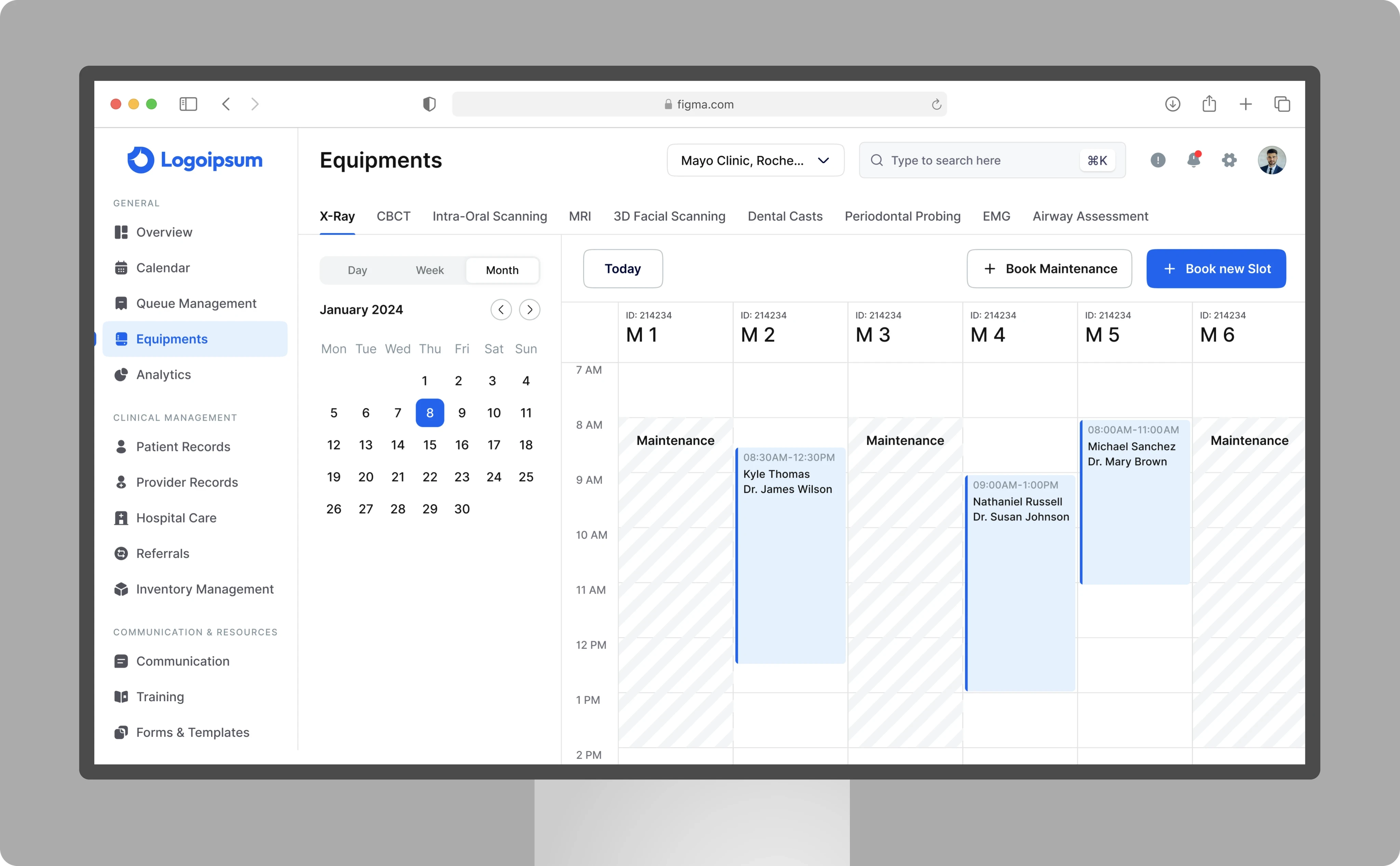Click the alert info icon in header
This screenshot has height=866, width=1400.
[x=1158, y=160]
